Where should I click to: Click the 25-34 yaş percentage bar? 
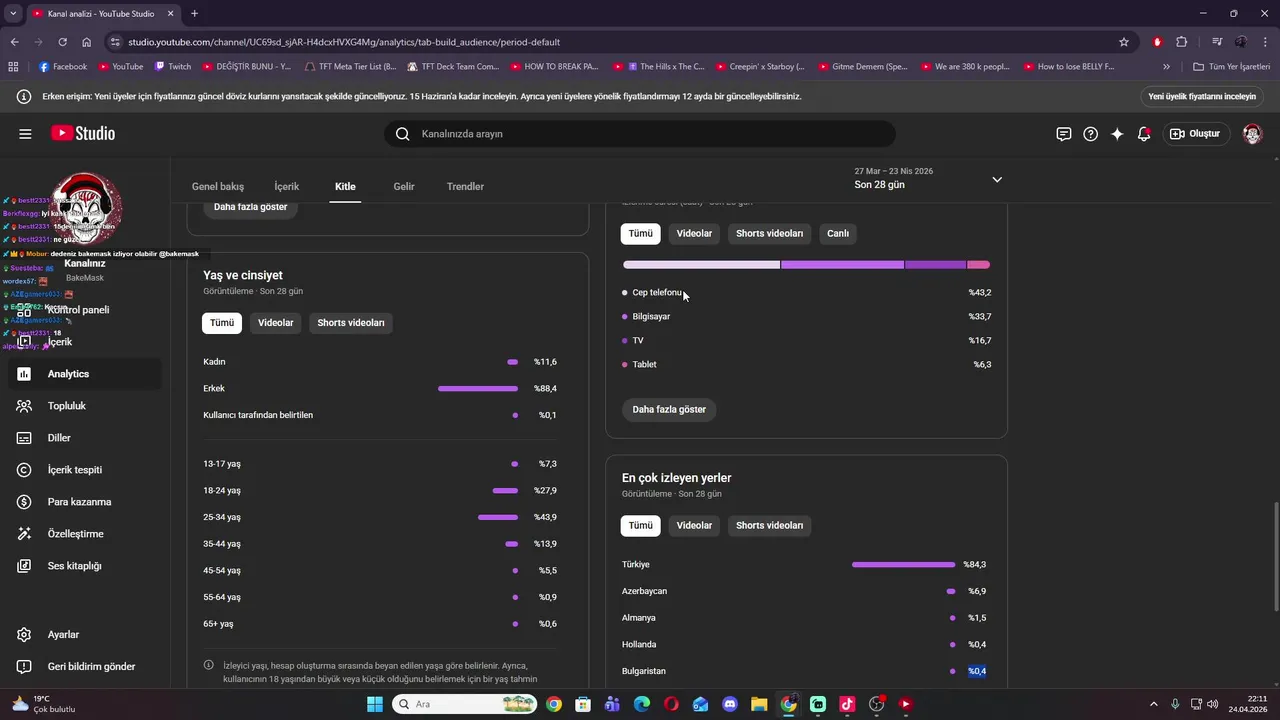click(498, 517)
